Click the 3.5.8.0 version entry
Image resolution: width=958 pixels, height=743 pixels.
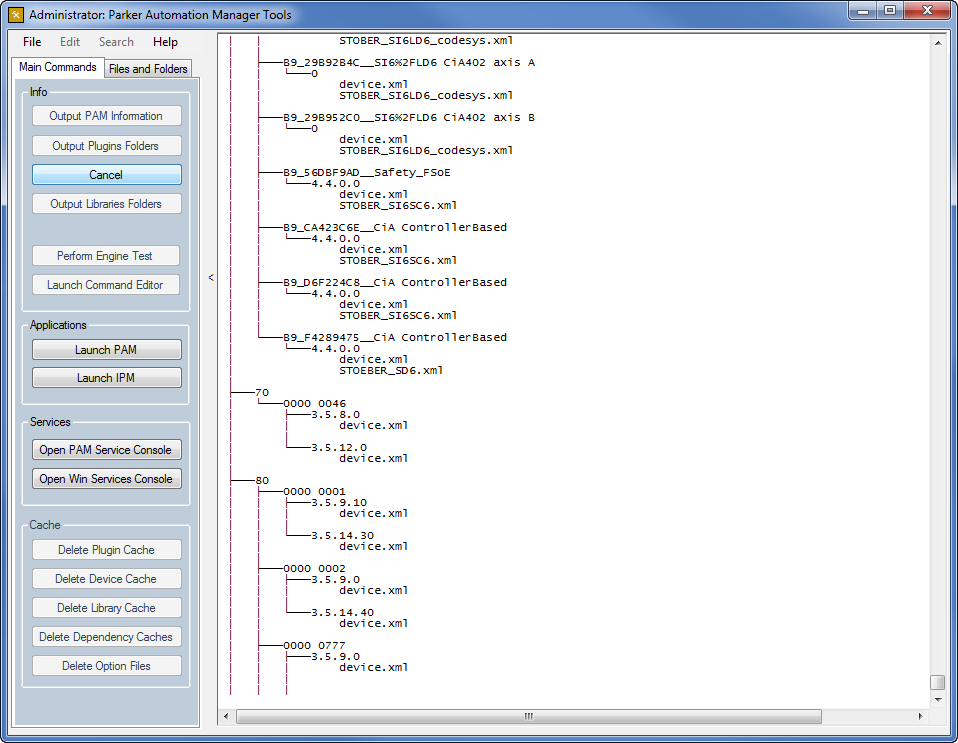click(x=335, y=414)
